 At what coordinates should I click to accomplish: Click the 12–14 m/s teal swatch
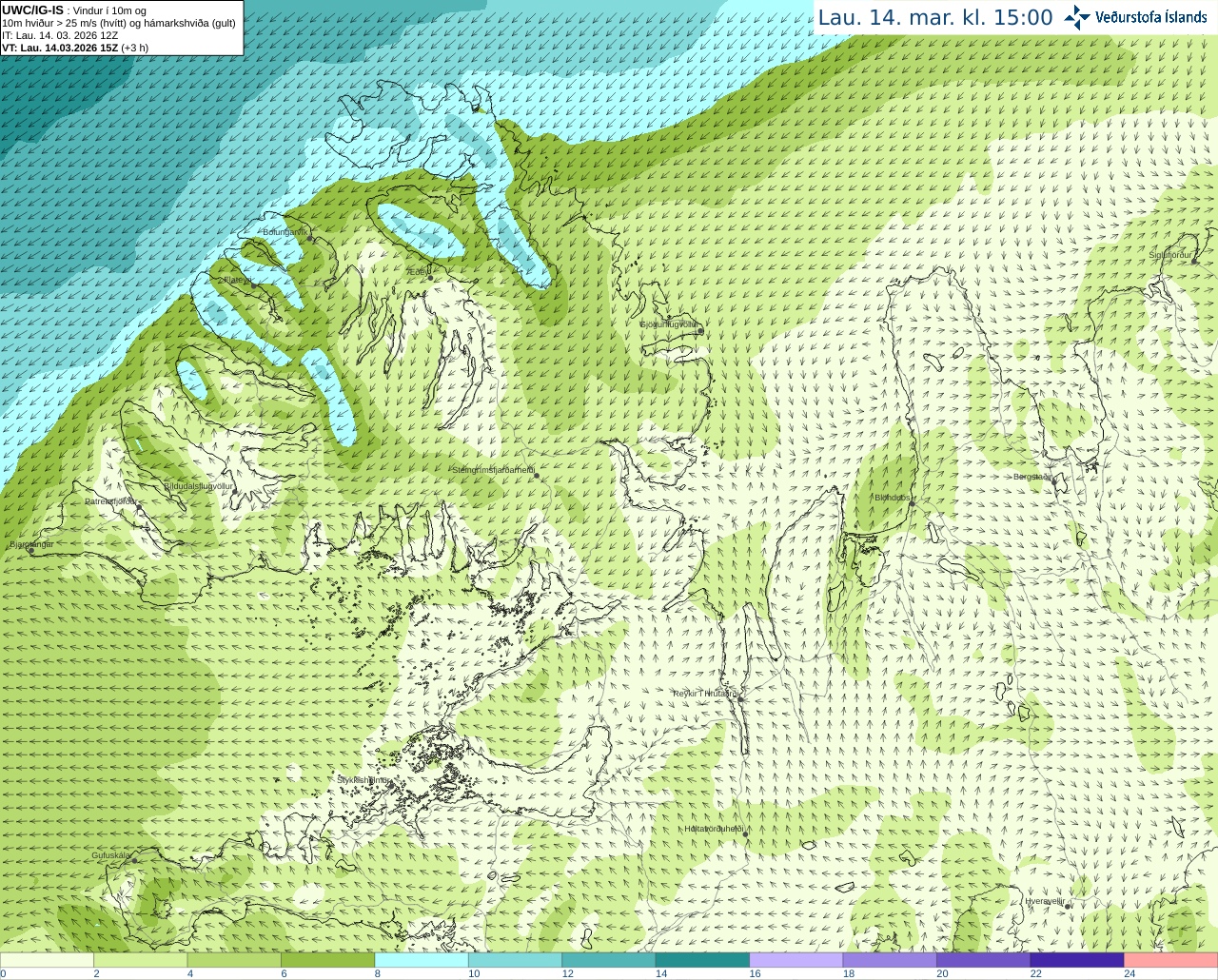click(609, 960)
